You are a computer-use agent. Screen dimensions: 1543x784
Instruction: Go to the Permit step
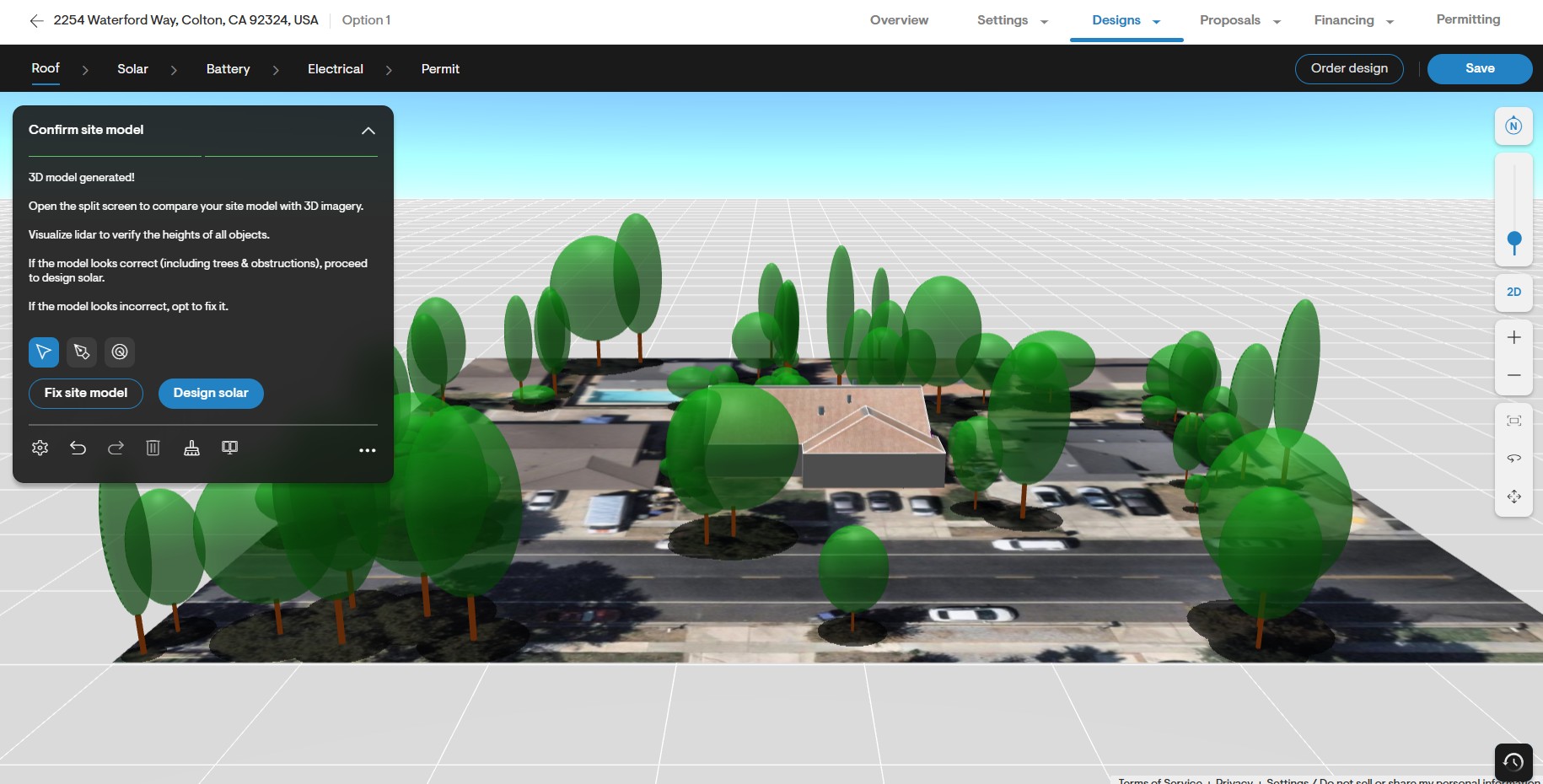coord(440,69)
